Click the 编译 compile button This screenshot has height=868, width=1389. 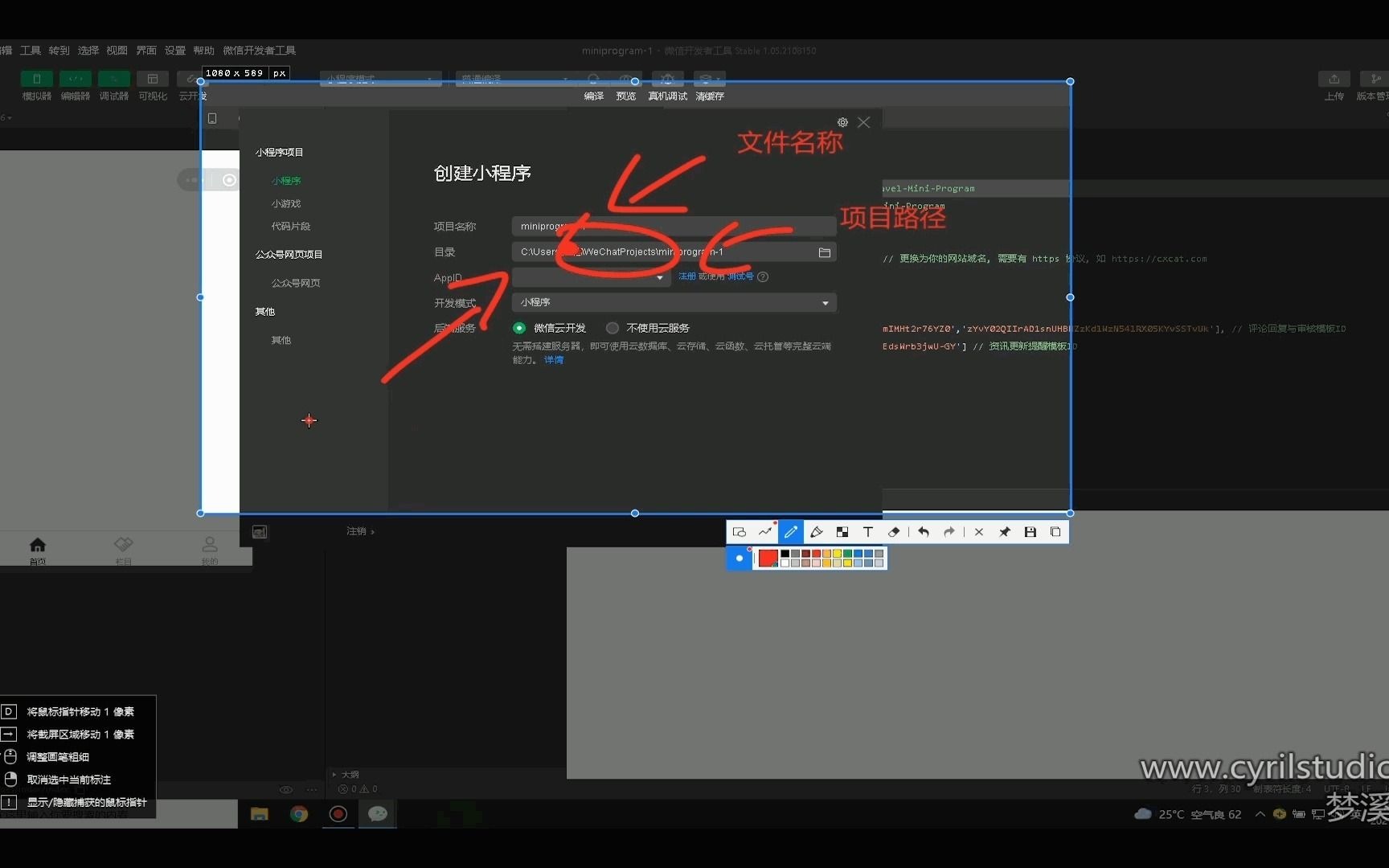pos(594,96)
